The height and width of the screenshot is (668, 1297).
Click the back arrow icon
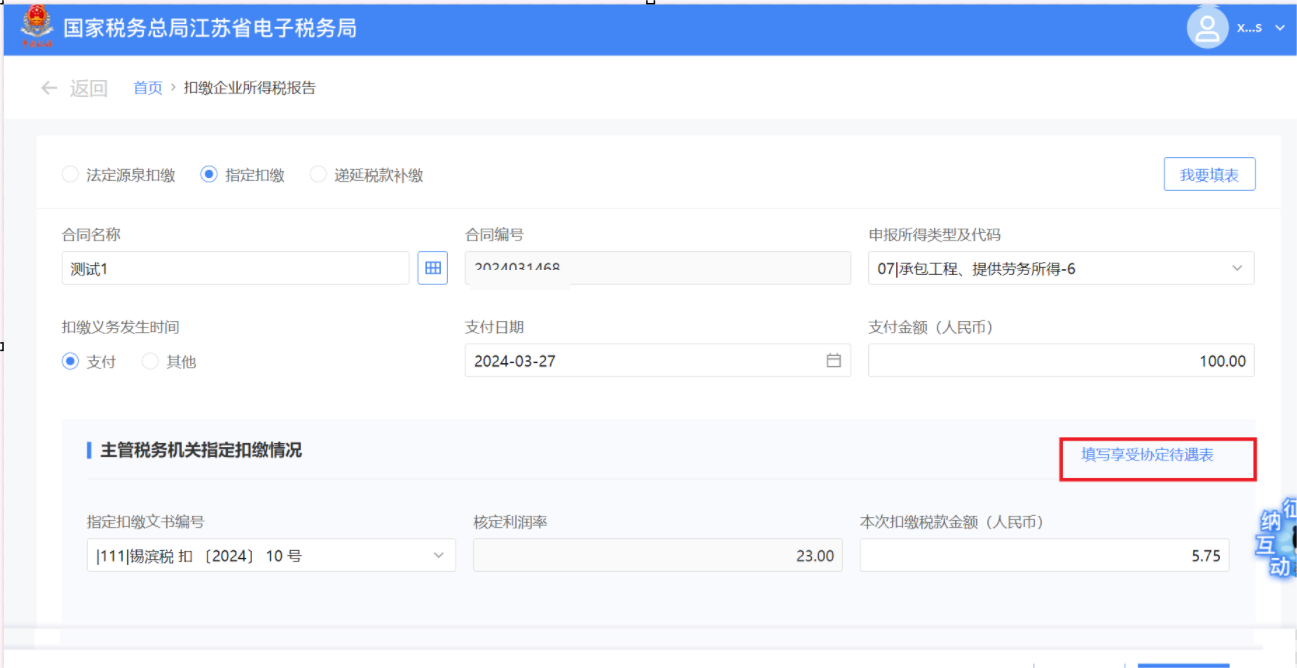pos(49,88)
